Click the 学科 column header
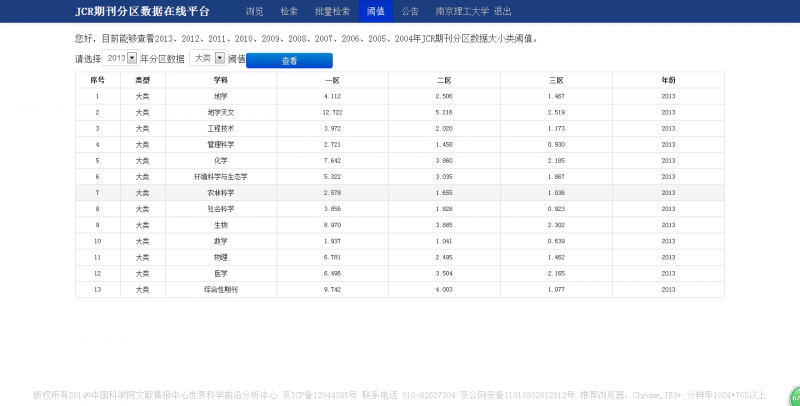This screenshot has width=800, height=406. 220,80
